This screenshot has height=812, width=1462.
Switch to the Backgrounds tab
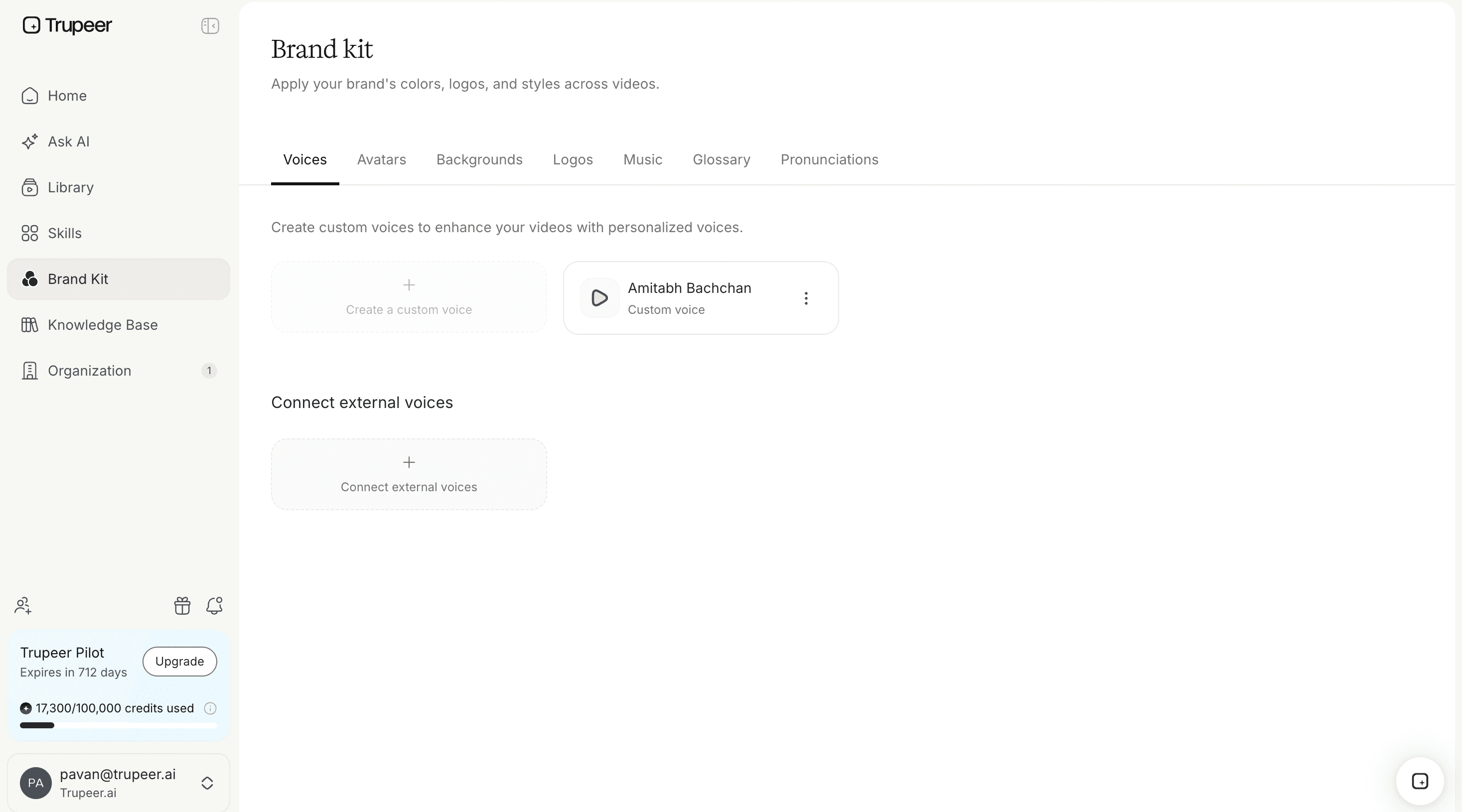click(479, 160)
